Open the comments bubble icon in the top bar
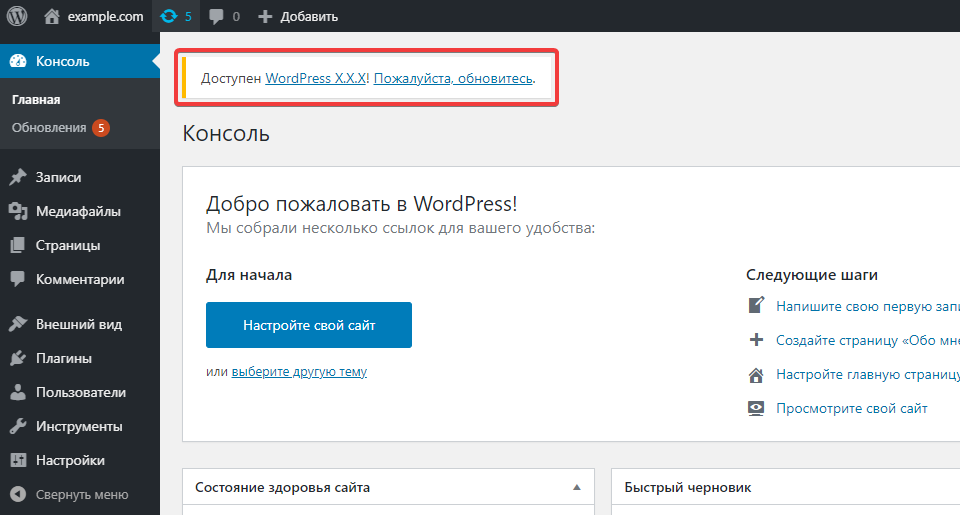This screenshot has height=515, width=960. point(216,17)
